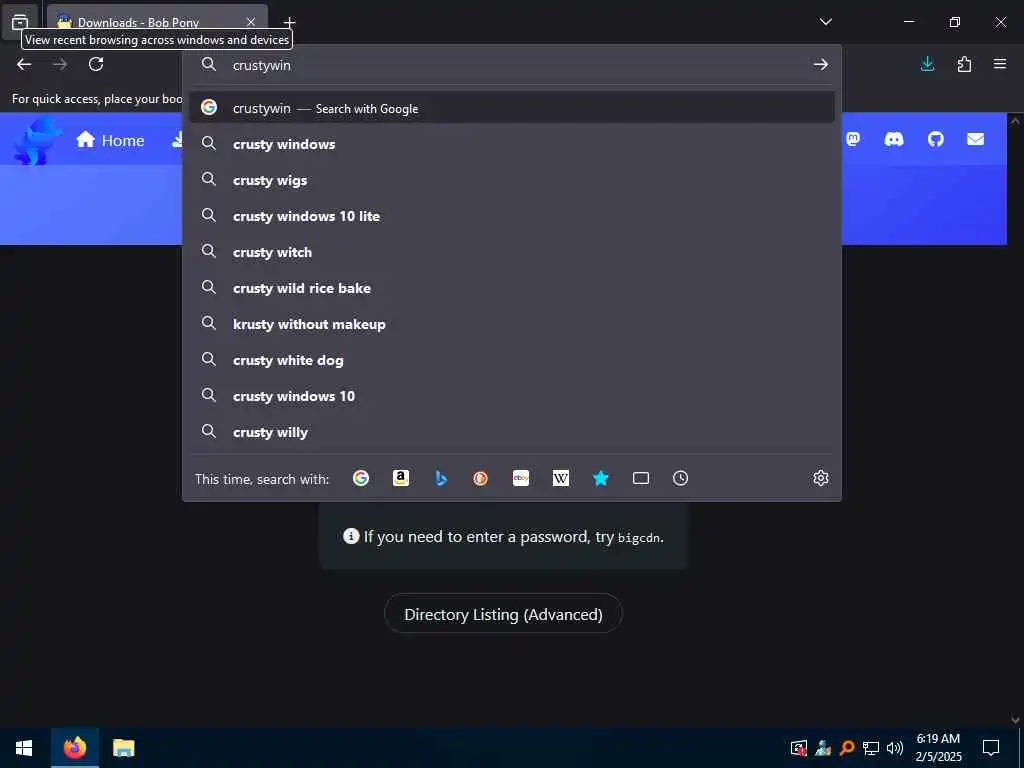Viewport: 1024px width, 768px height.
Task: Choose suggestion crusty willy
Action: [x=511, y=431]
